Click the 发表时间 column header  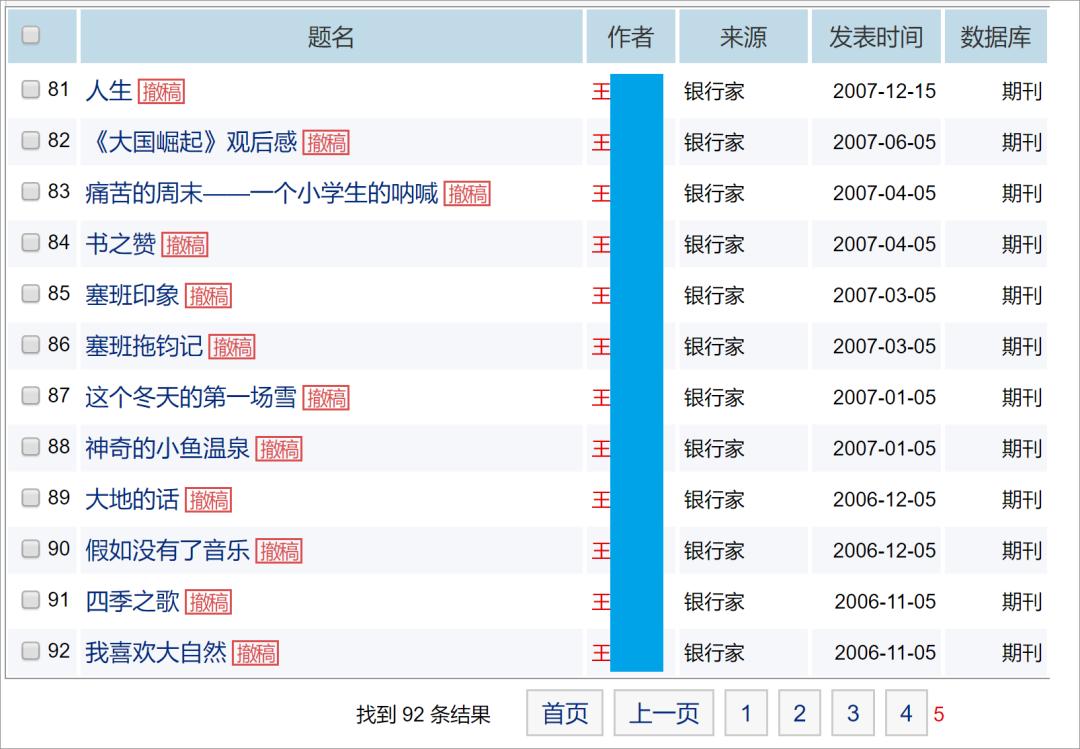pyautogui.click(x=875, y=37)
